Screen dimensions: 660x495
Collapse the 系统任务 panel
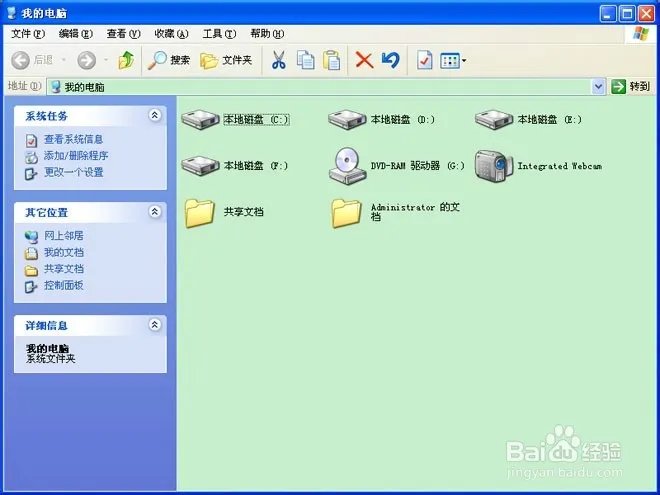pos(155,115)
